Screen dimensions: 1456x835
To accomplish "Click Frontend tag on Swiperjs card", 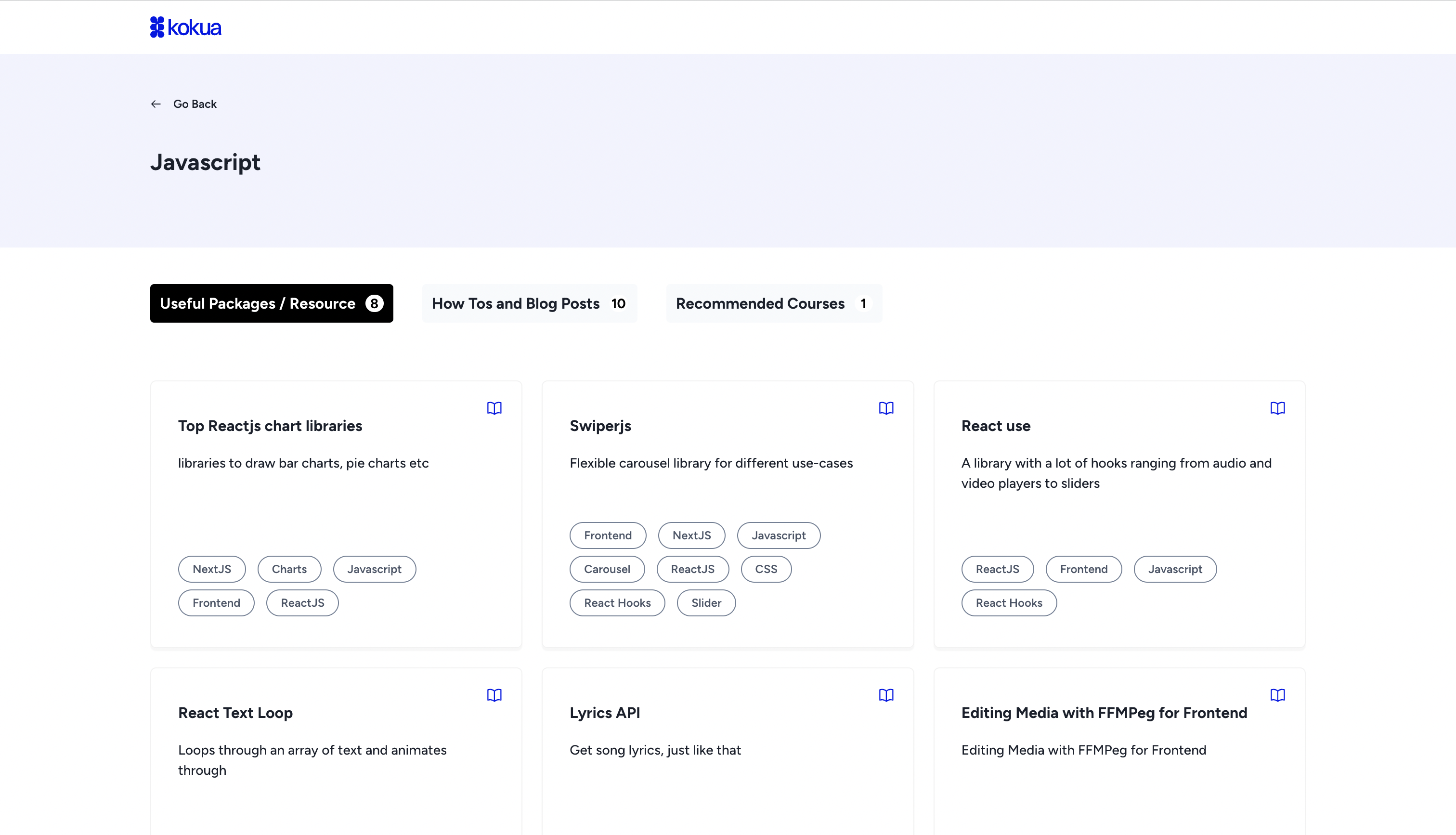I will [608, 535].
